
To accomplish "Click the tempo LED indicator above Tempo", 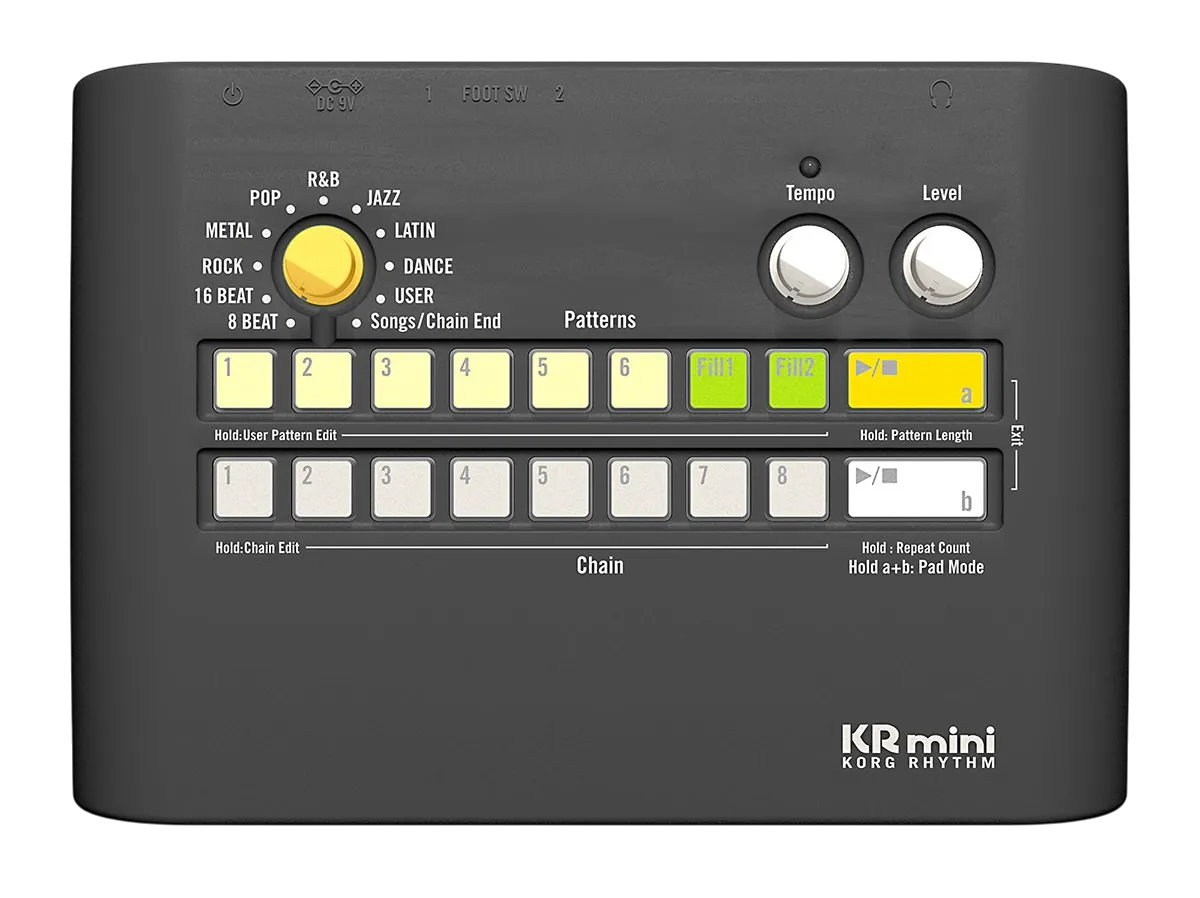I will click(x=810, y=165).
